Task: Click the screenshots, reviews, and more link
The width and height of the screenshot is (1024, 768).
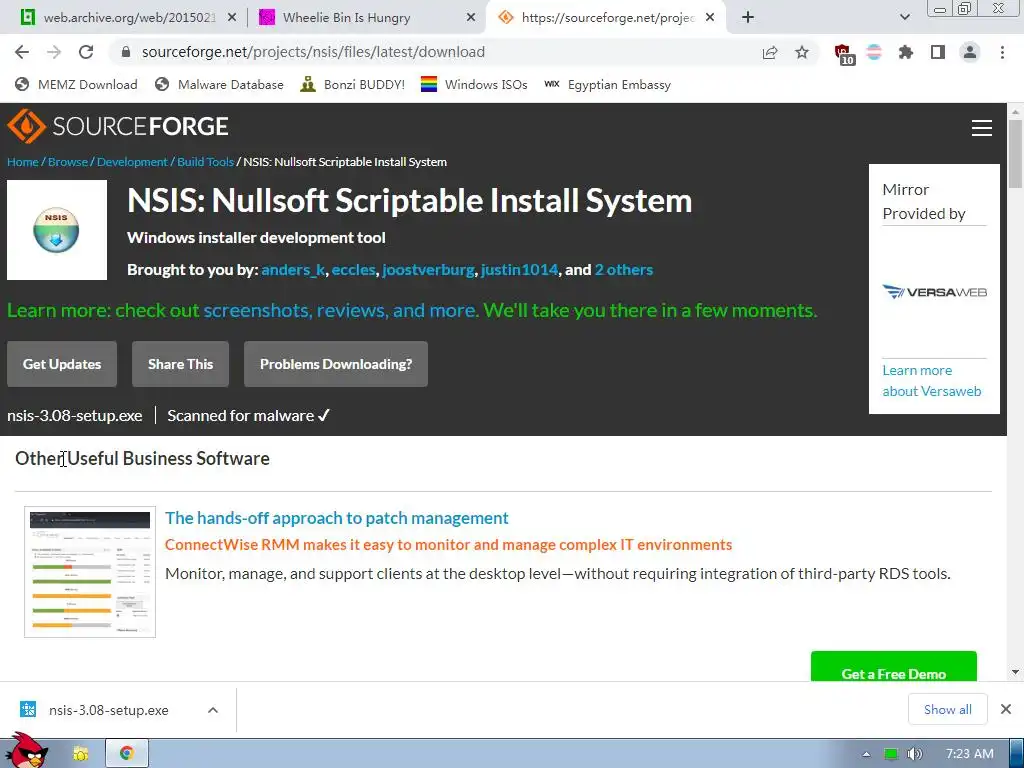Action: click(340, 310)
